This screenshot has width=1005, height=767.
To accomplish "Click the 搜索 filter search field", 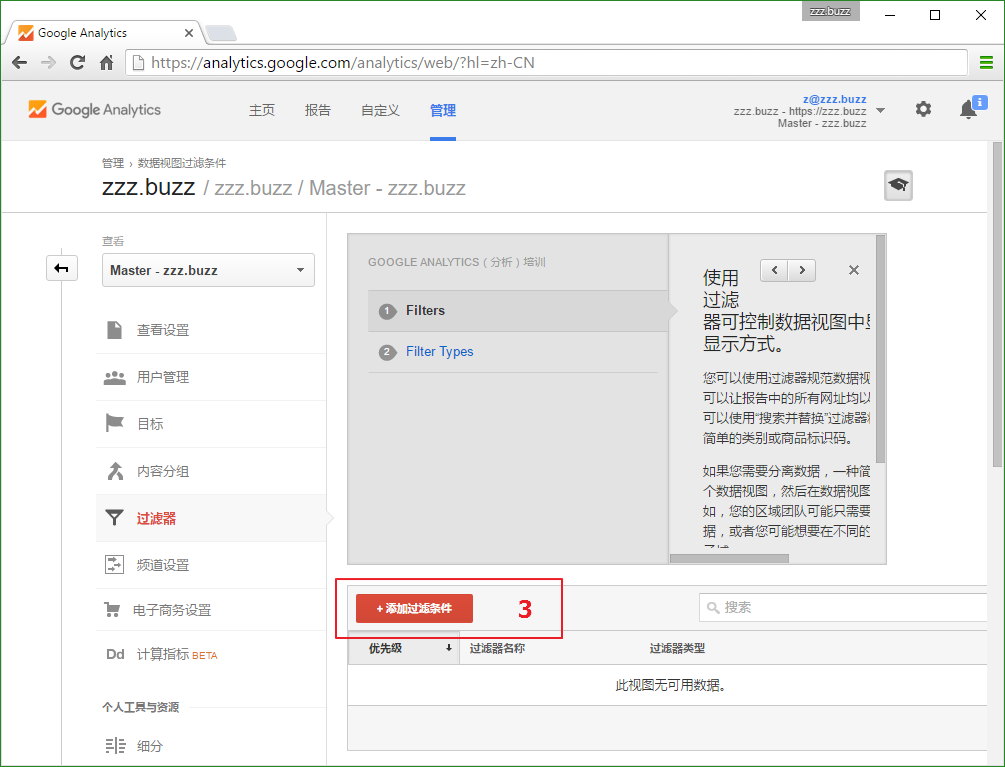I will [x=843, y=607].
